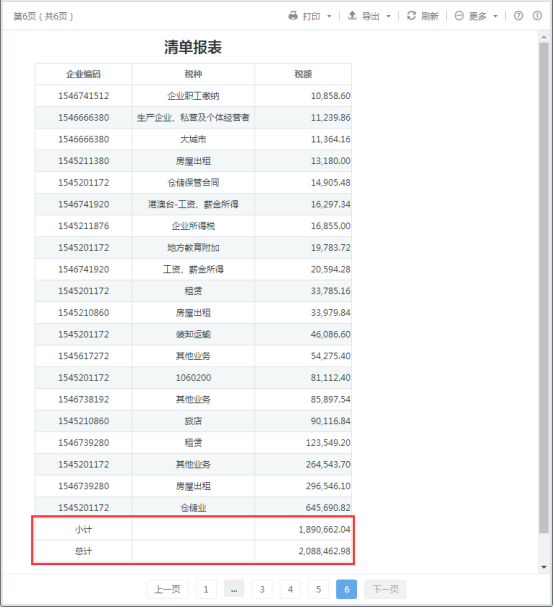Open the help question mark icon
Image resolution: width=554 pixels, height=608 pixels.
pyautogui.click(x=518, y=16)
